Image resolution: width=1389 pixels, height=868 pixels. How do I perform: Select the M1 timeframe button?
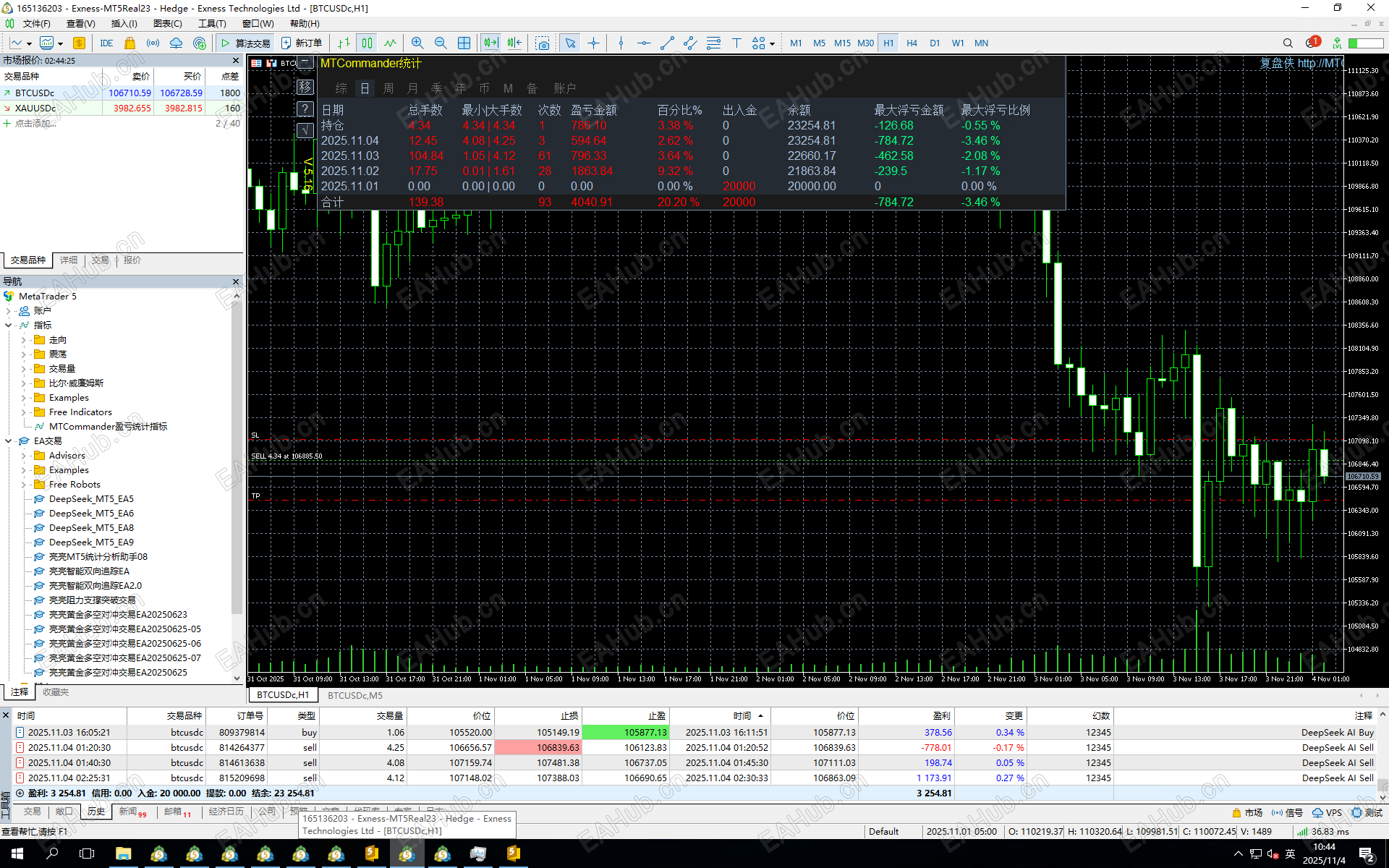click(x=796, y=43)
